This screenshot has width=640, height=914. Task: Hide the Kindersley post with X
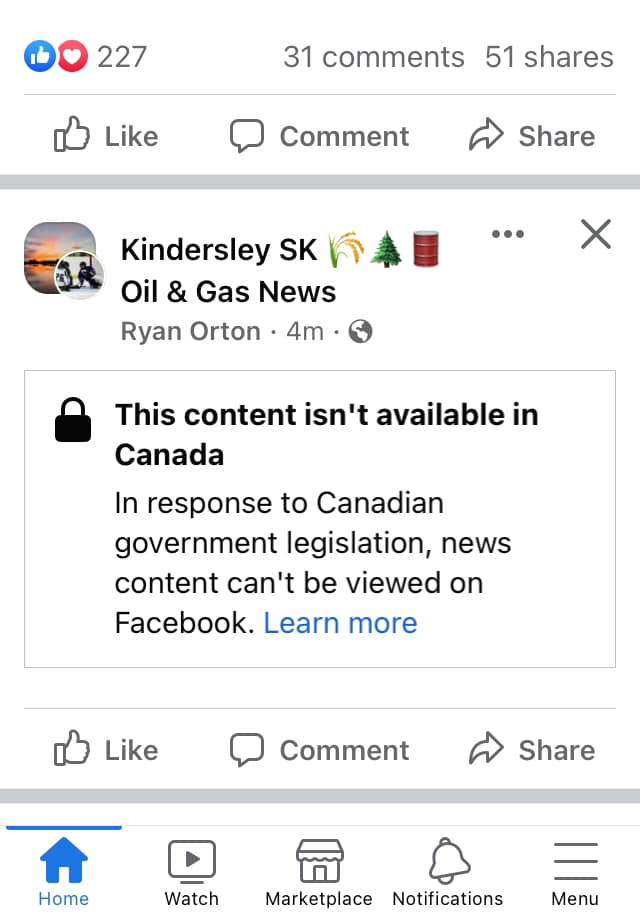595,235
